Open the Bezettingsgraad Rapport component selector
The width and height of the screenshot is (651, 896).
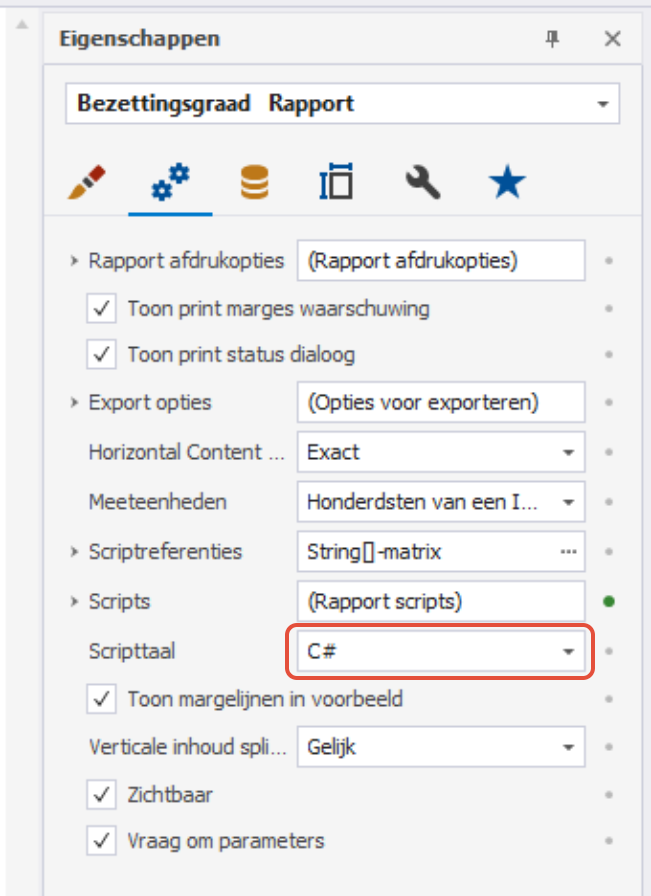pos(342,103)
